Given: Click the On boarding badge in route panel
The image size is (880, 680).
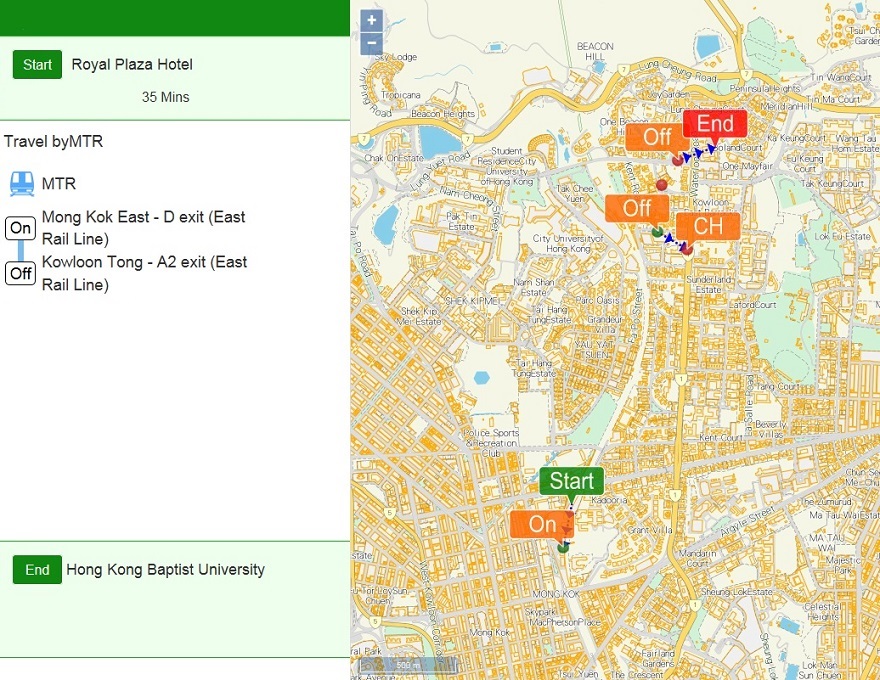Looking at the screenshot, I should (x=21, y=228).
